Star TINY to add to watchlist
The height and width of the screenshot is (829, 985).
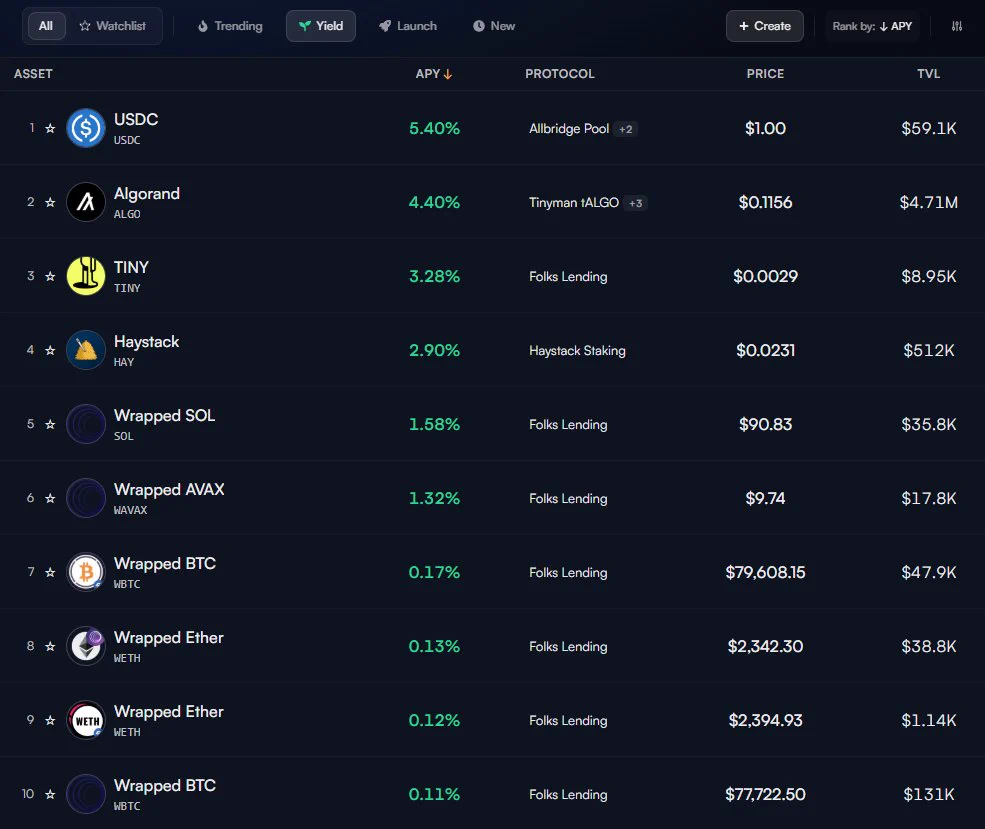(x=50, y=276)
